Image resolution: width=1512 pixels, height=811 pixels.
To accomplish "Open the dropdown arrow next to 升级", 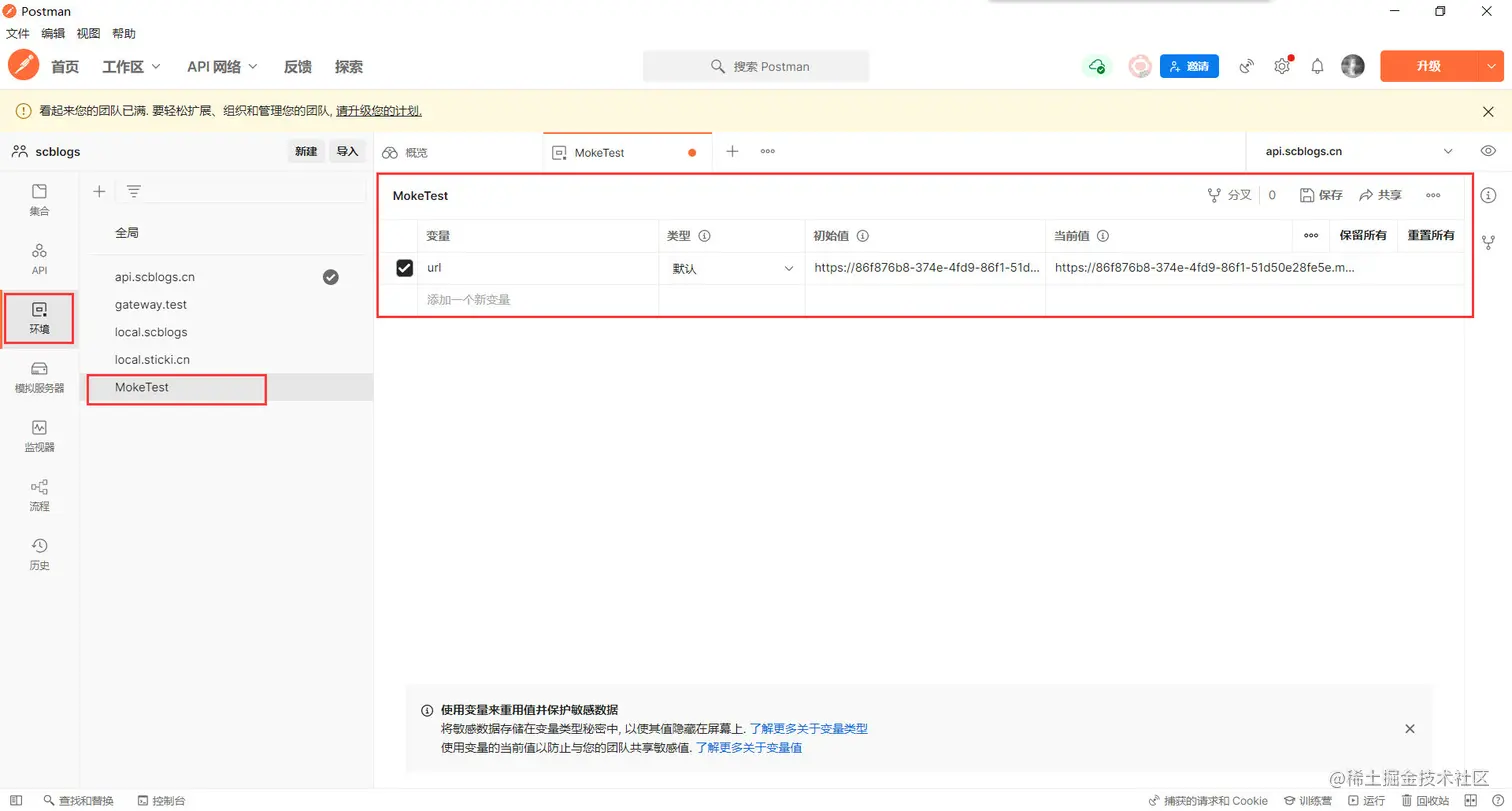I will [x=1491, y=66].
